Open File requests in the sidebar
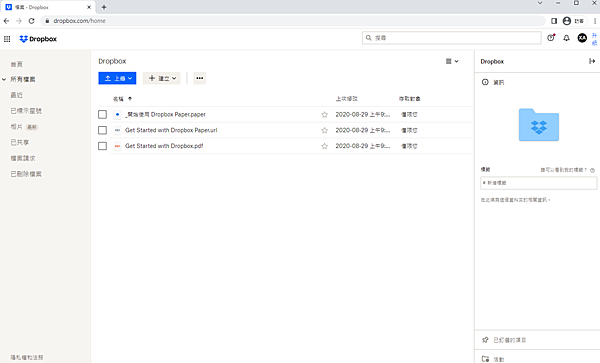 [x=23, y=158]
